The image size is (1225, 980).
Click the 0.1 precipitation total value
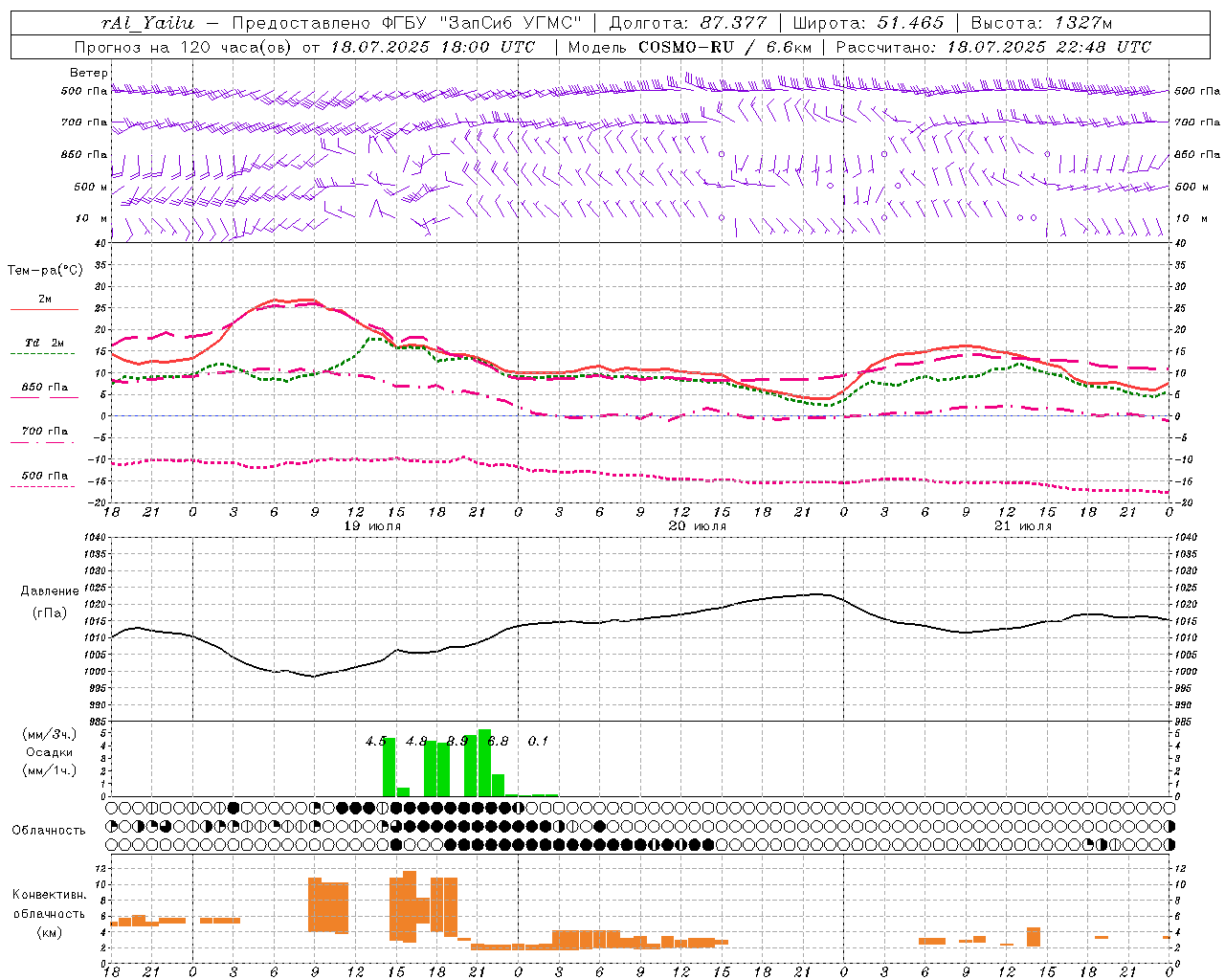coord(539,741)
